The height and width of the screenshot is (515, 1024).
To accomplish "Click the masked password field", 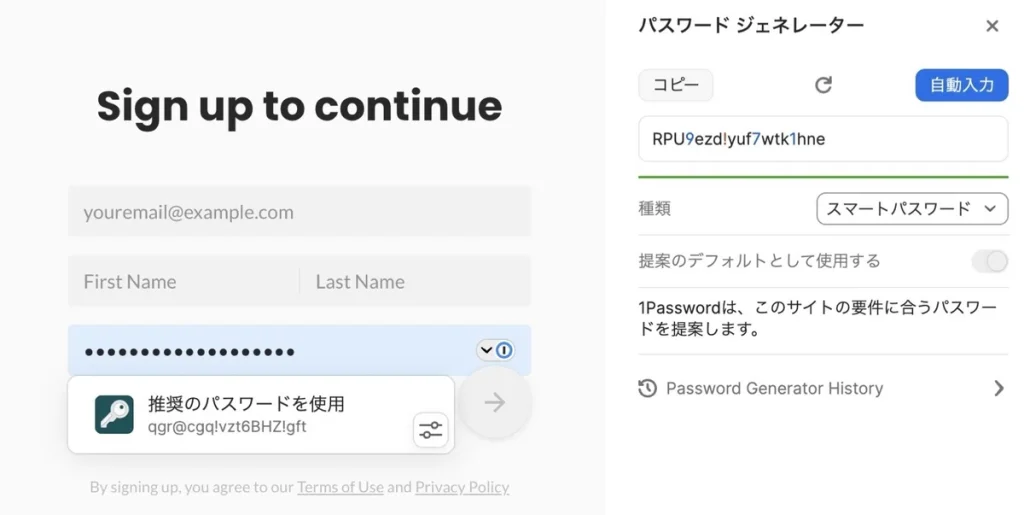I will 270,351.
